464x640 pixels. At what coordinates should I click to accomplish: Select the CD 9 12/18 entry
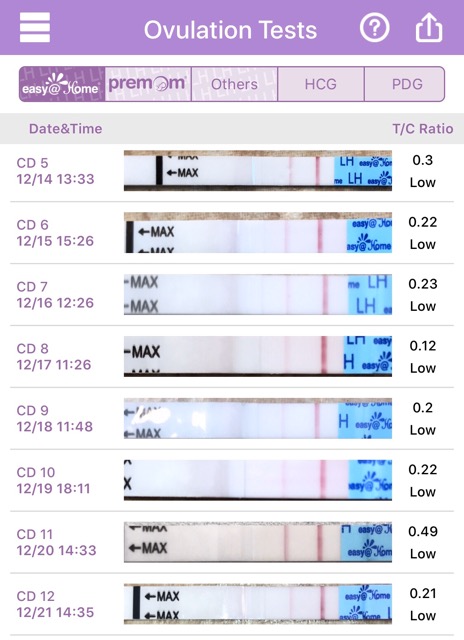pyautogui.click(x=232, y=418)
